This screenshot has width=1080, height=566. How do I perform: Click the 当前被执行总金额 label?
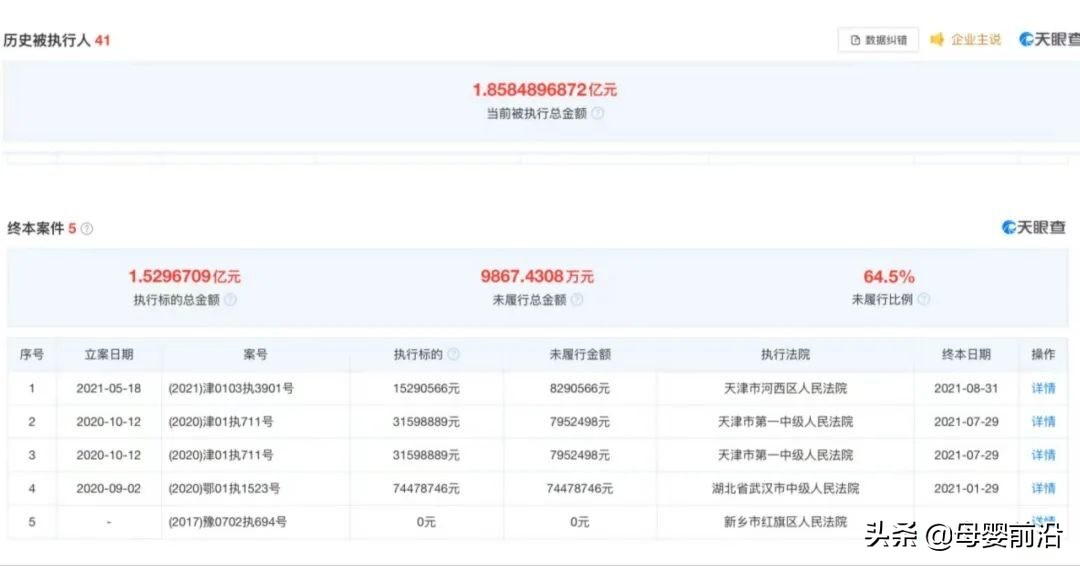point(537,114)
